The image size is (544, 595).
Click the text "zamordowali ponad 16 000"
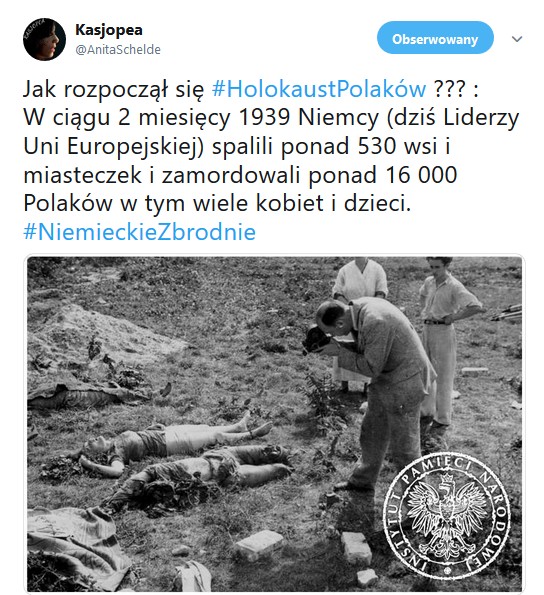point(310,175)
